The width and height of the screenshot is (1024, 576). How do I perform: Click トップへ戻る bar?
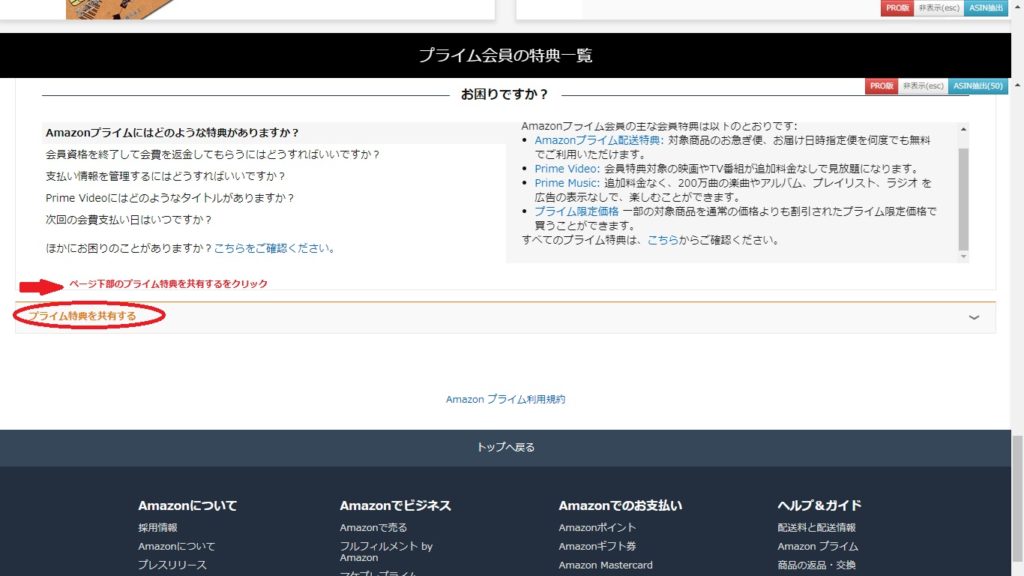pos(505,447)
